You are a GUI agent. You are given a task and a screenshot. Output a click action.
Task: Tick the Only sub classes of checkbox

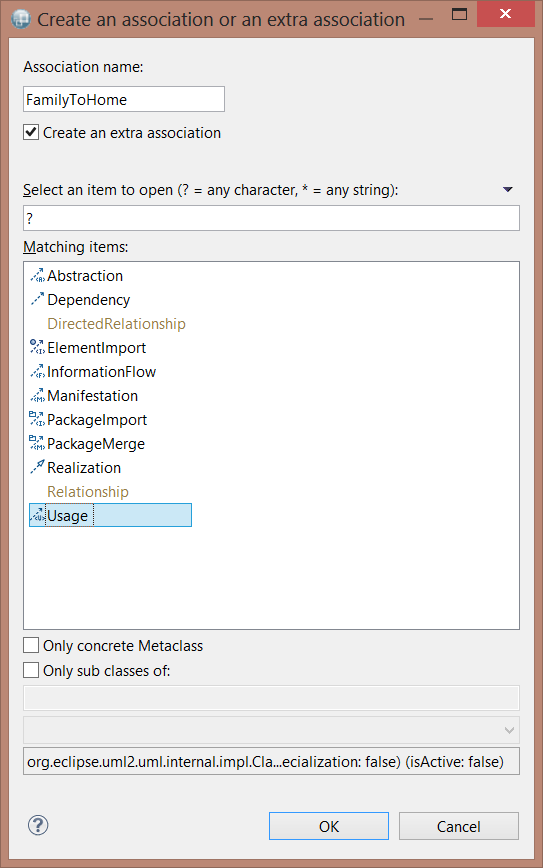[x=31, y=670]
